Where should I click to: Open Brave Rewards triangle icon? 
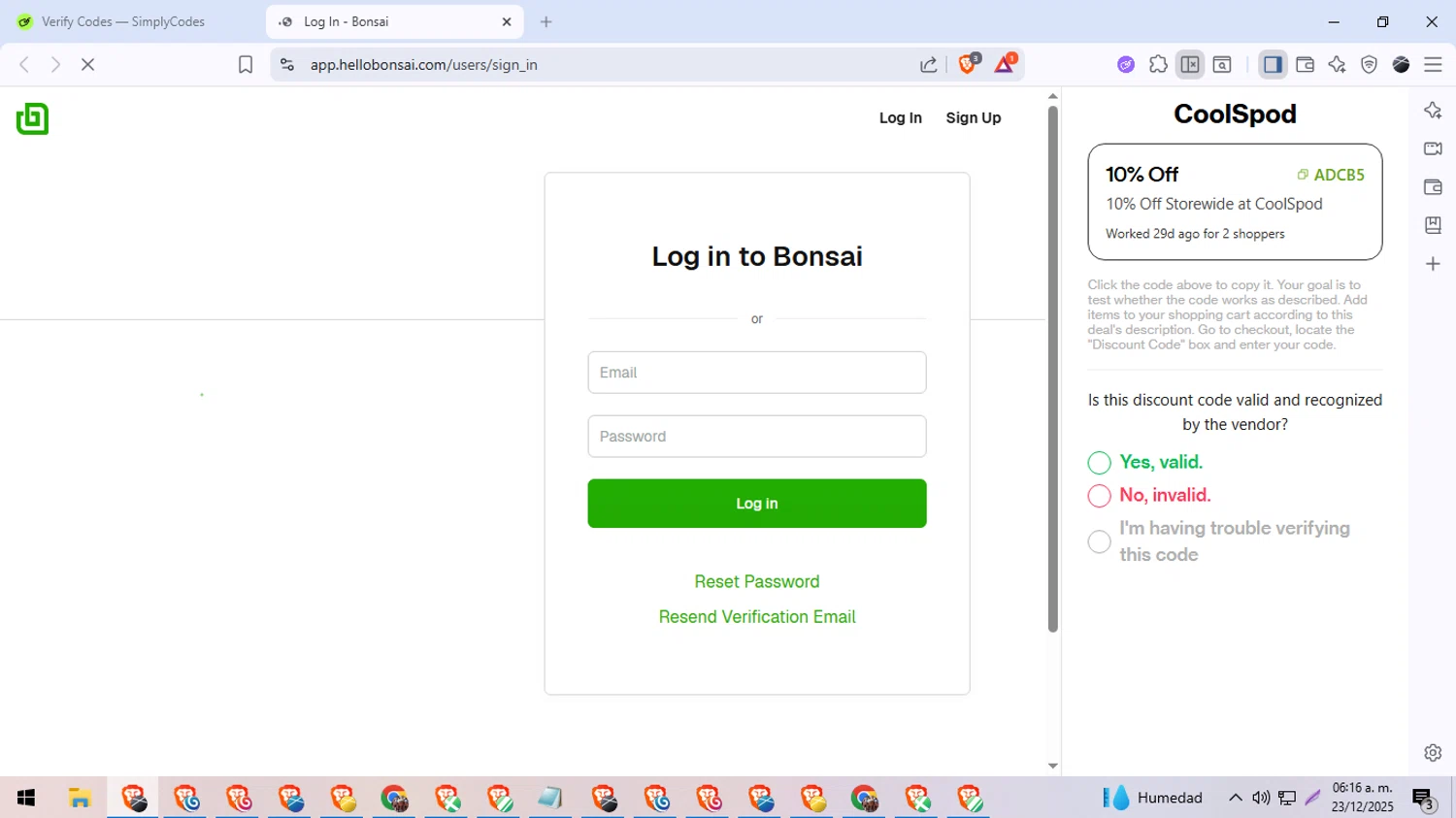pyautogui.click(x=1005, y=64)
